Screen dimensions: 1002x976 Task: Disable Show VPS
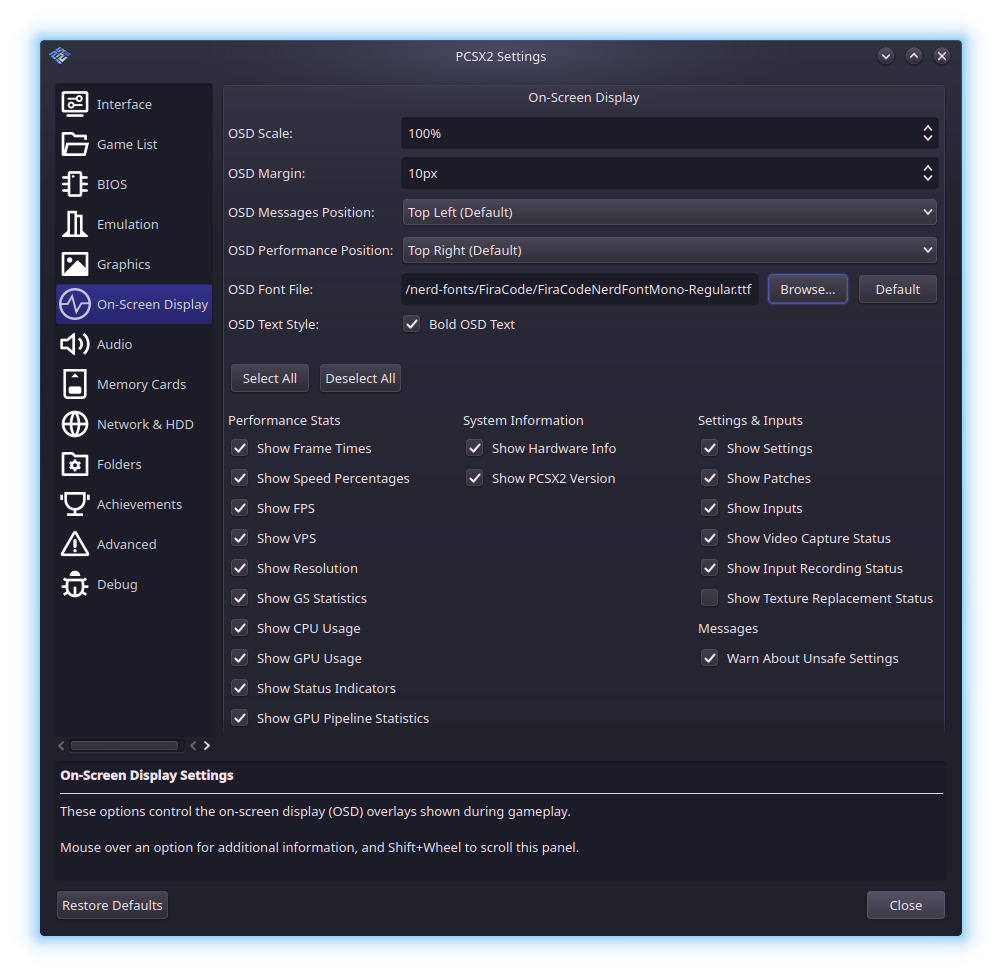coord(240,538)
